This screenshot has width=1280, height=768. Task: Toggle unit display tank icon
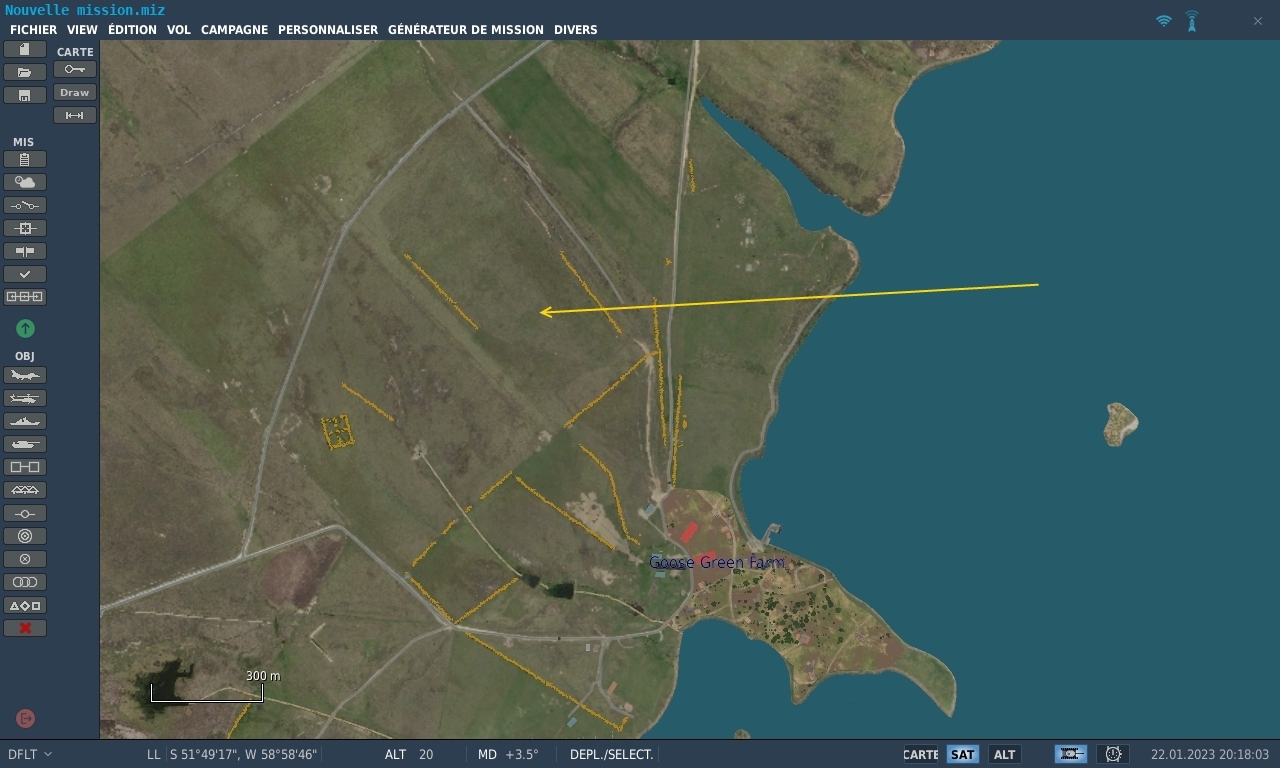pyautogui.click(x=1071, y=754)
